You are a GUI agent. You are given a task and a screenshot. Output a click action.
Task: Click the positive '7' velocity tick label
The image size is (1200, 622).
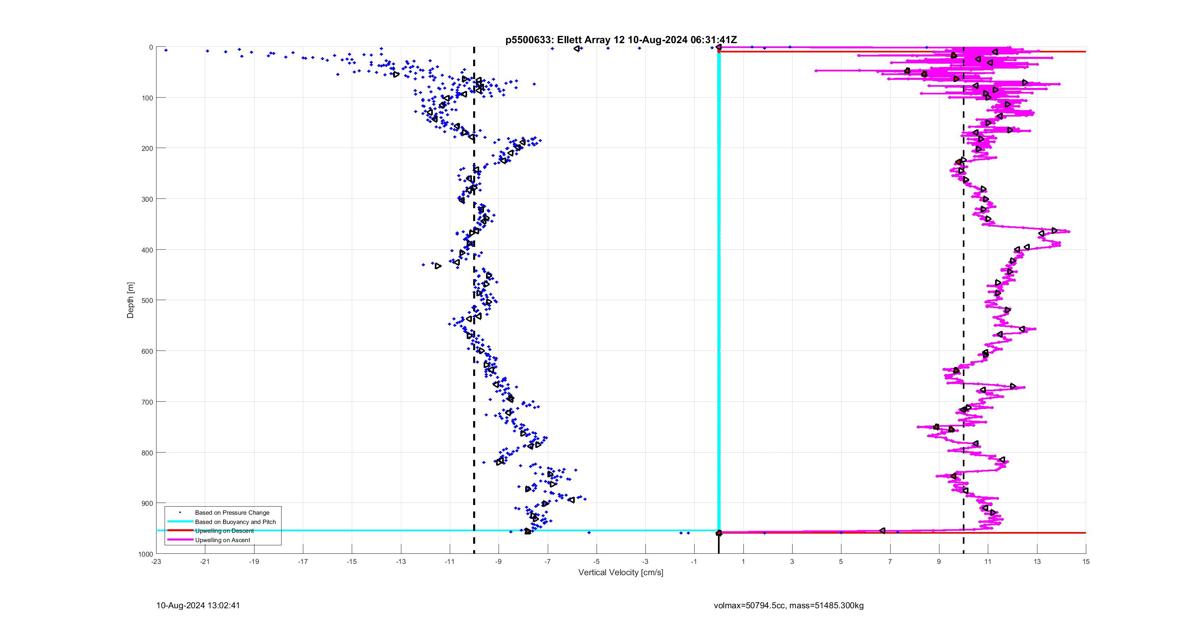890,562
